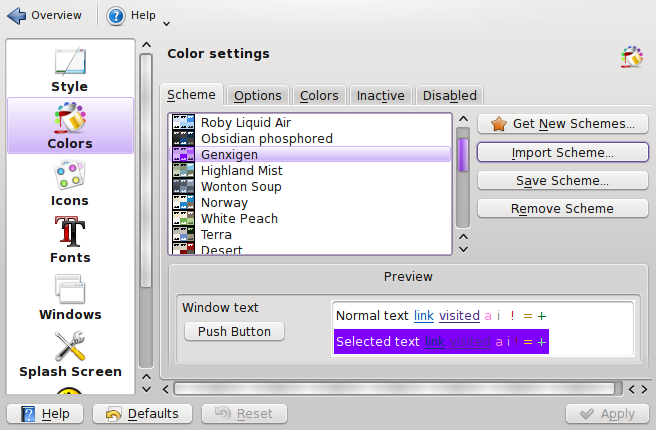
Task: Click the blue Overview back arrow
Action: point(17,15)
